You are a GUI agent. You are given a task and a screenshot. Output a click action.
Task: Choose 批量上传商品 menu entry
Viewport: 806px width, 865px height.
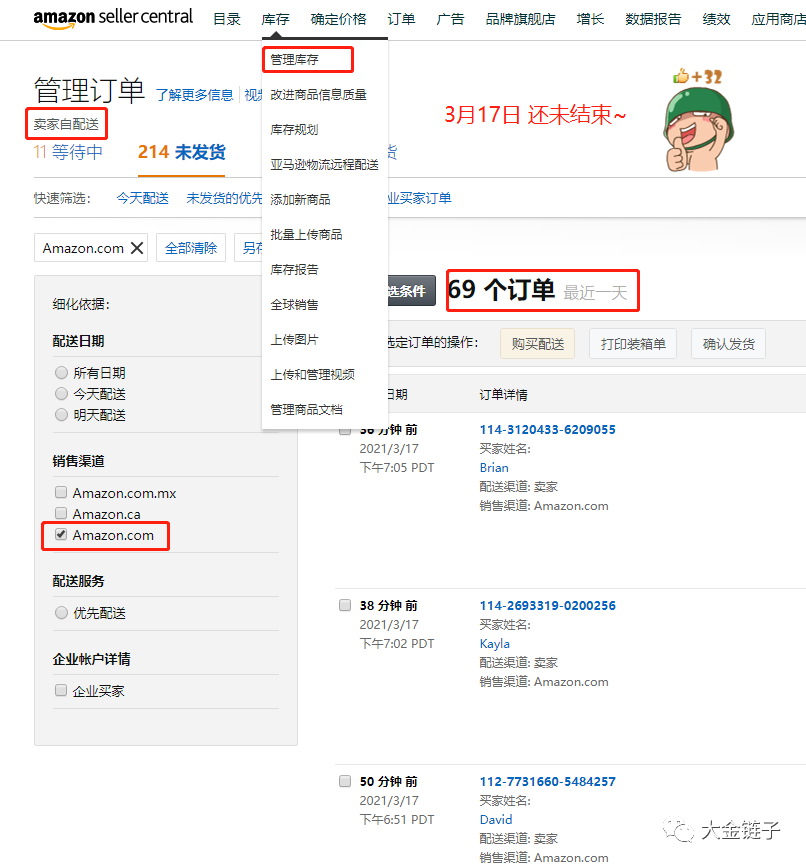tap(306, 234)
